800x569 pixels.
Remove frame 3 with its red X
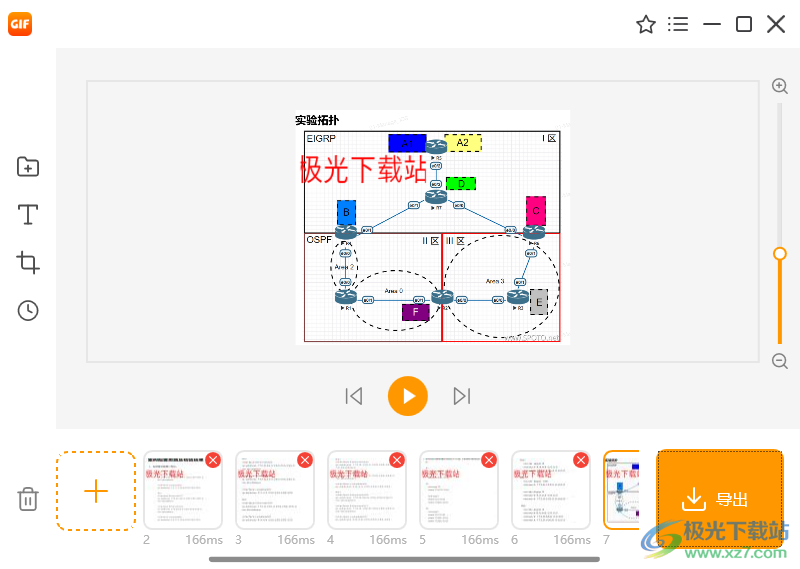pos(305,460)
